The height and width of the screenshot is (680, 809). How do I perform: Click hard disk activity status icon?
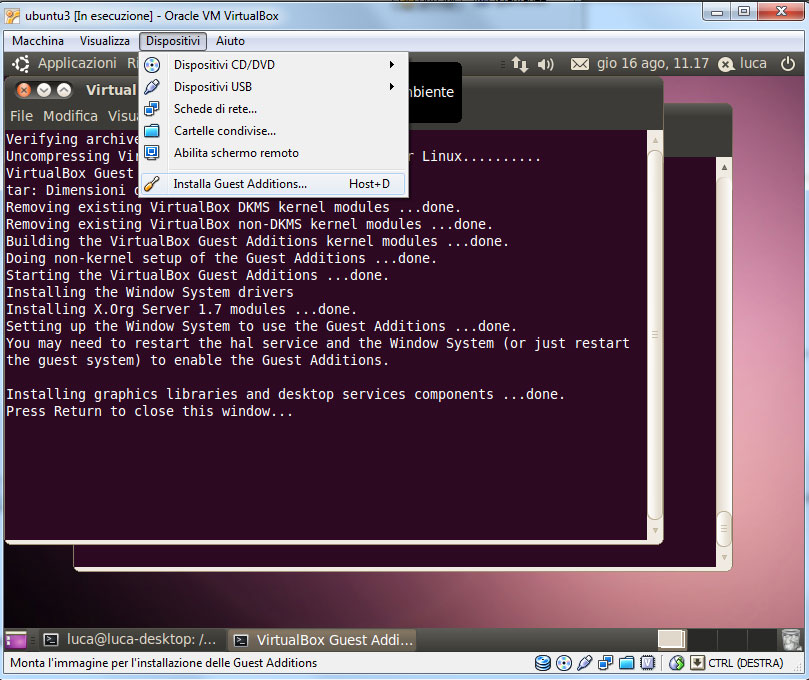543,663
